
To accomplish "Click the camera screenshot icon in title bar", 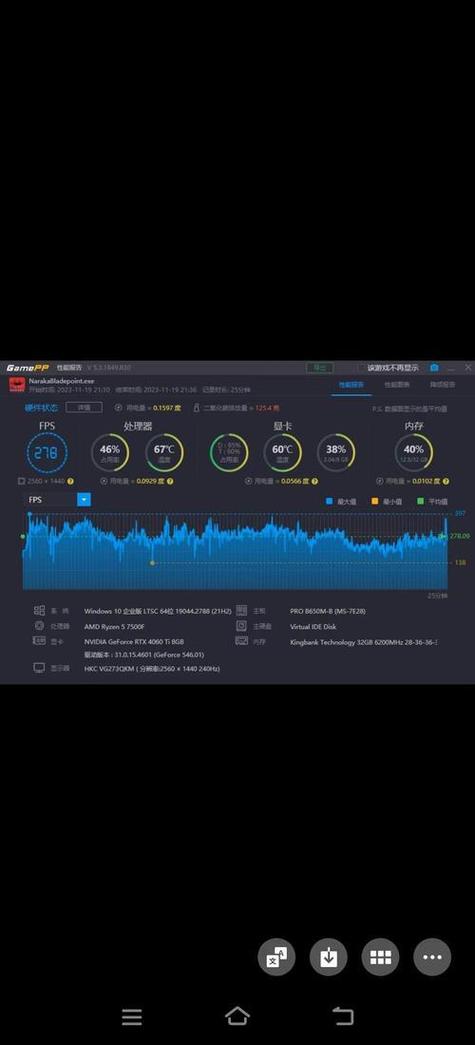I will [x=434, y=367].
